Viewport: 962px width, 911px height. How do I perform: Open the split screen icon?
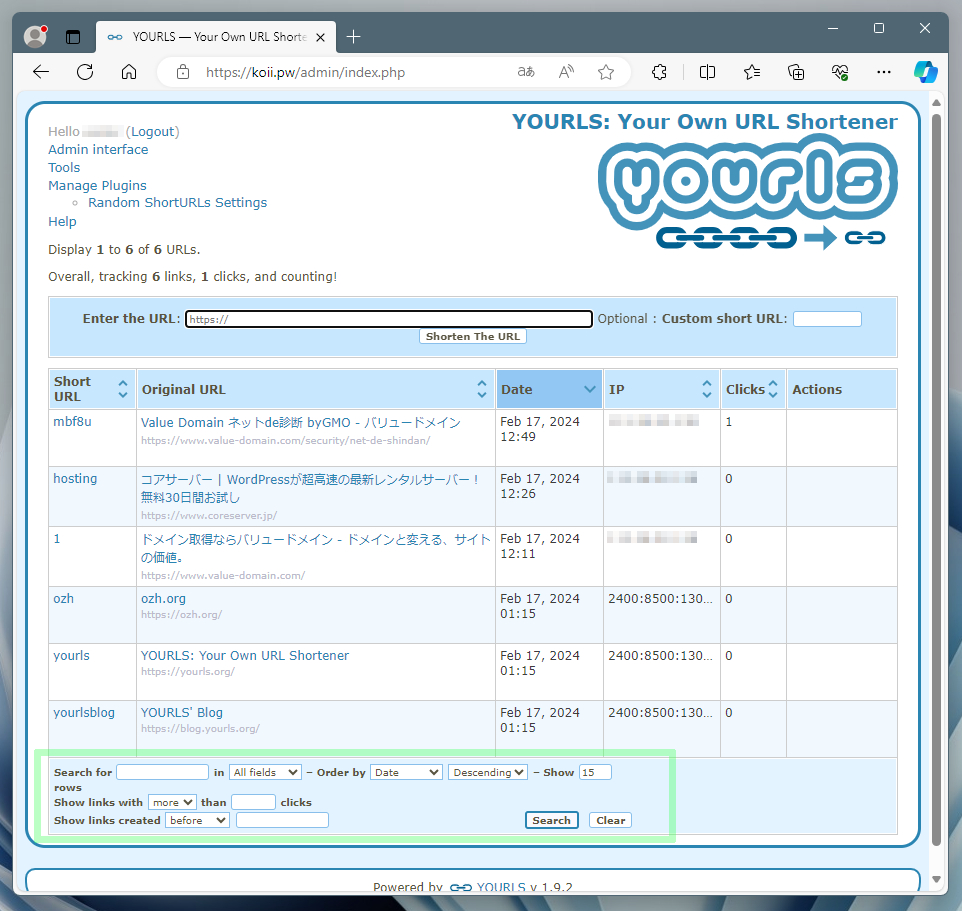point(707,72)
